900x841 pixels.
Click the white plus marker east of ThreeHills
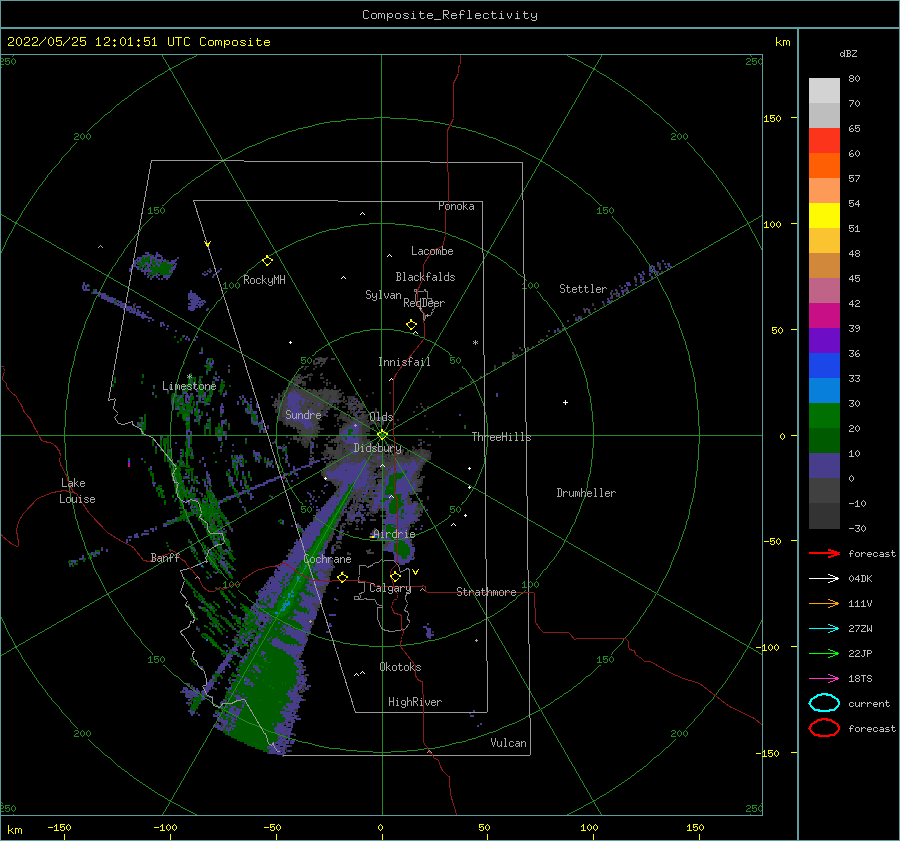[x=565, y=402]
